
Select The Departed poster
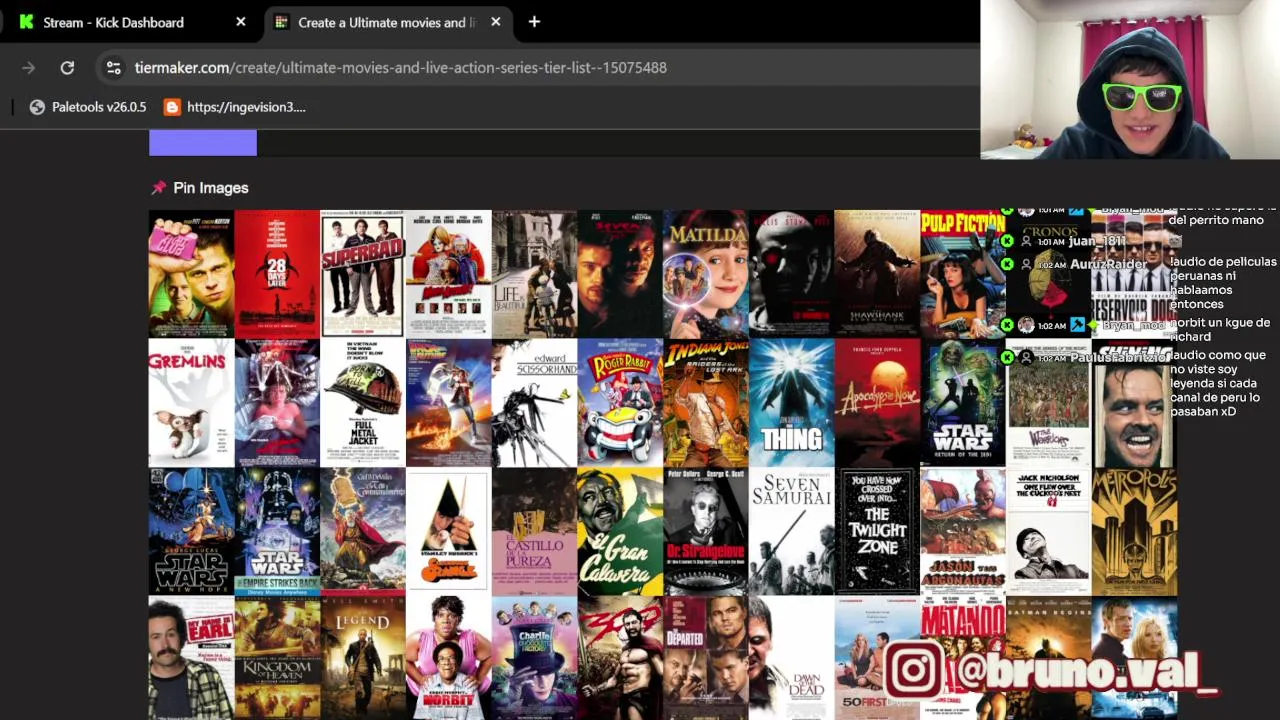pos(706,658)
